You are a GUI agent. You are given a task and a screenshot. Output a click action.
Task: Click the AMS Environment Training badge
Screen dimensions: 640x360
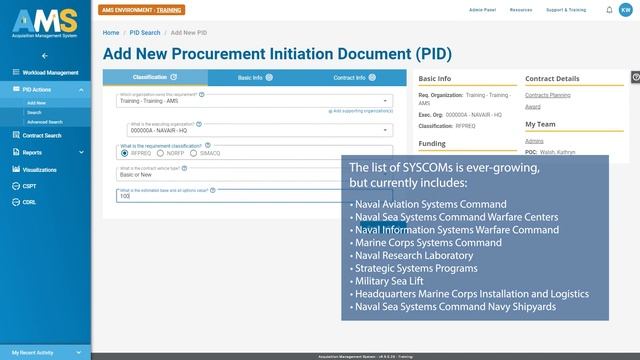pos(142,10)
